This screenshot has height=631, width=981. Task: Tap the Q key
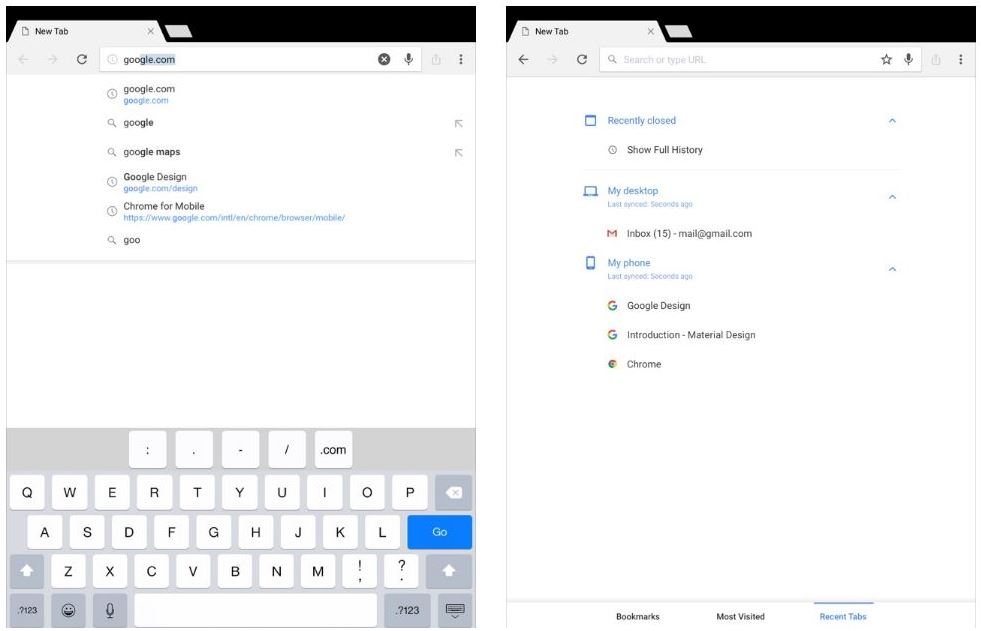(x=27, y=493)
